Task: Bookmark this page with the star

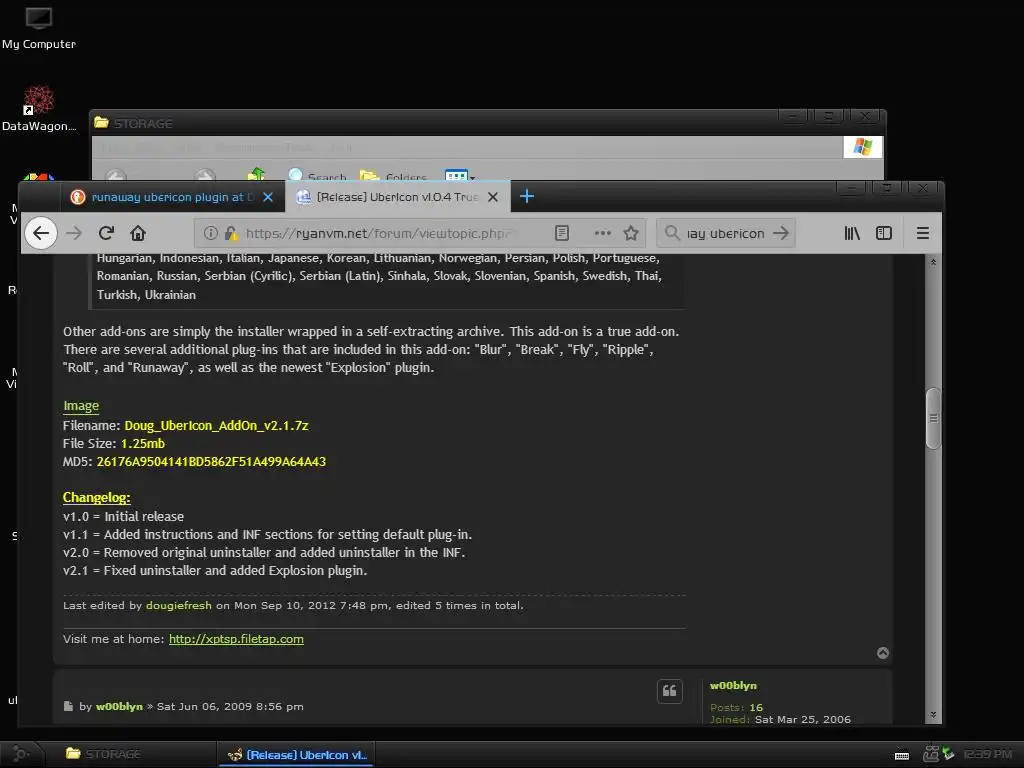Action: pos(631,233)
